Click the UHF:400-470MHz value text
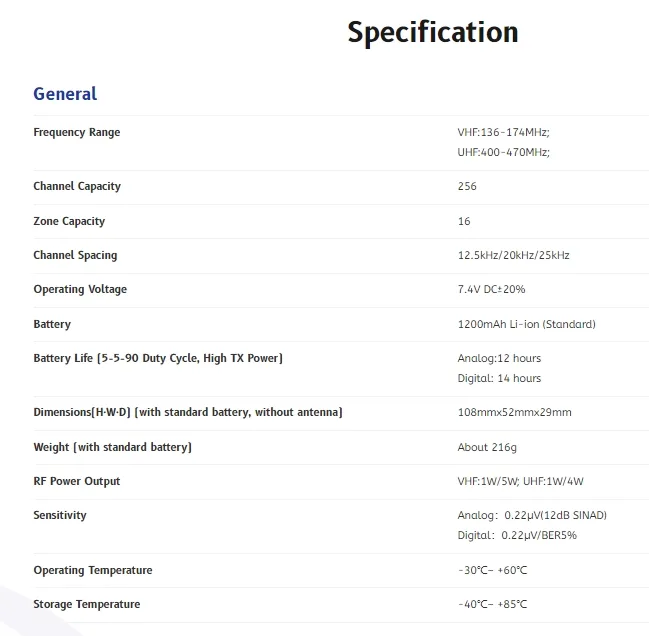The width and height of the screenshot is (649, 636). [503, 152]
